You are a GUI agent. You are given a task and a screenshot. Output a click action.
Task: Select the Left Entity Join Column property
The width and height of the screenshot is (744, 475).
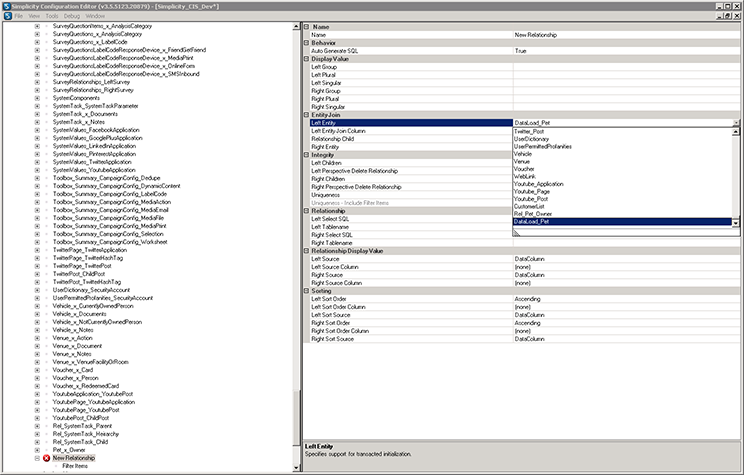click(411, 131)
